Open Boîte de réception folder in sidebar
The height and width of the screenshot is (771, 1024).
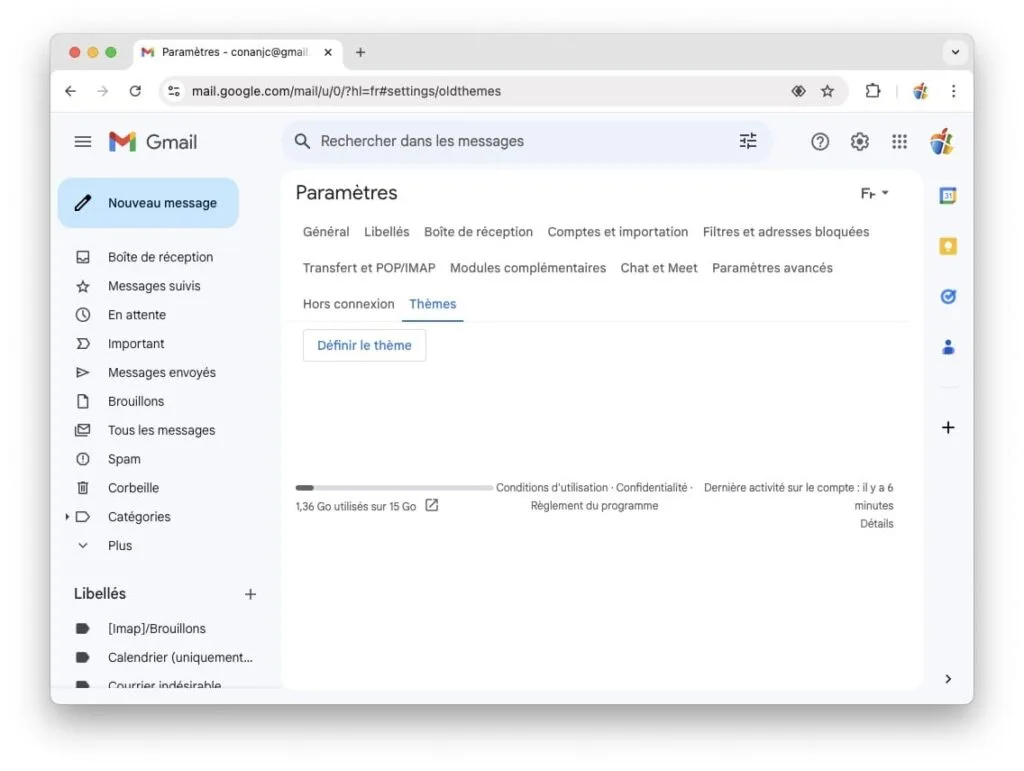tap(161, 257)
